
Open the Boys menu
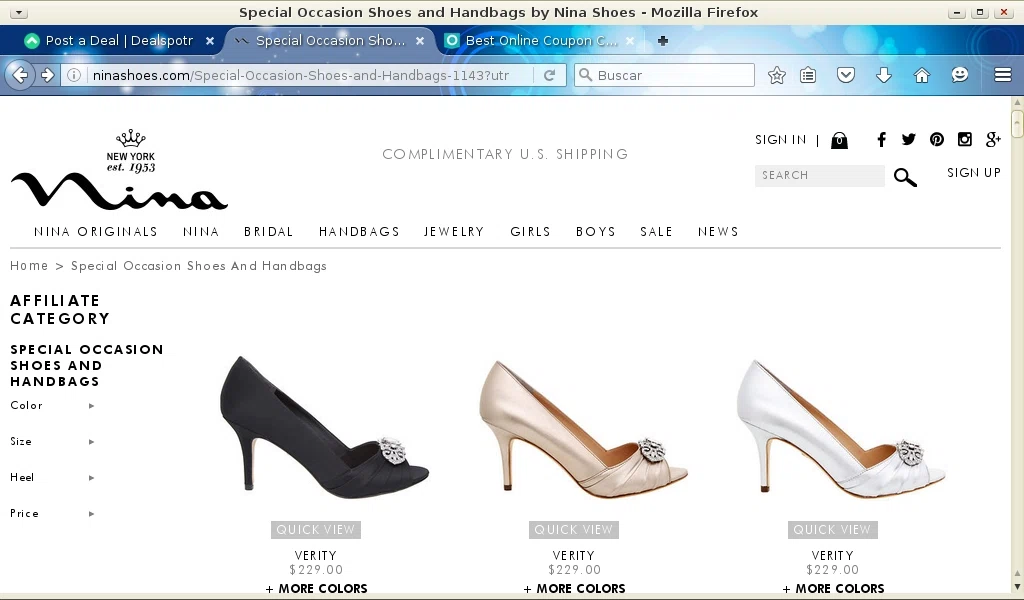coord(596,232)
